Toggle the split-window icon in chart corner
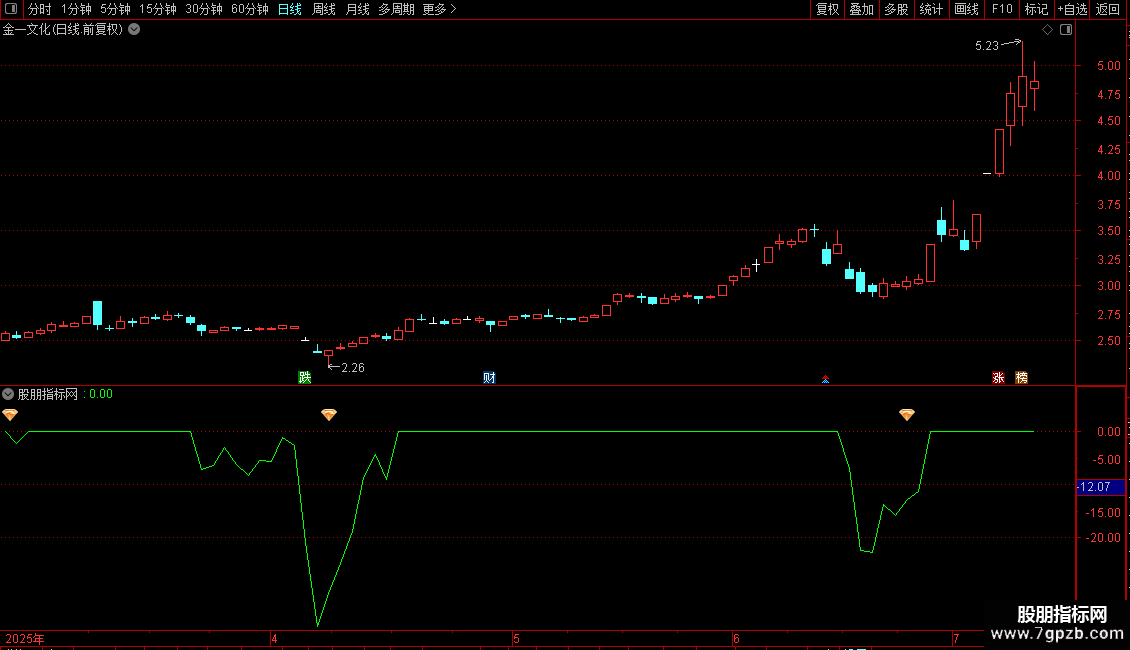1130x650 pixels. click(x=1066, y=30)
